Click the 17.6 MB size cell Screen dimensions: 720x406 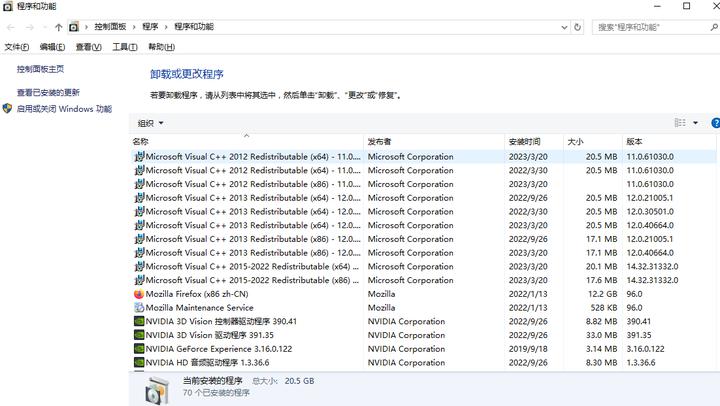tap(602, 280)
